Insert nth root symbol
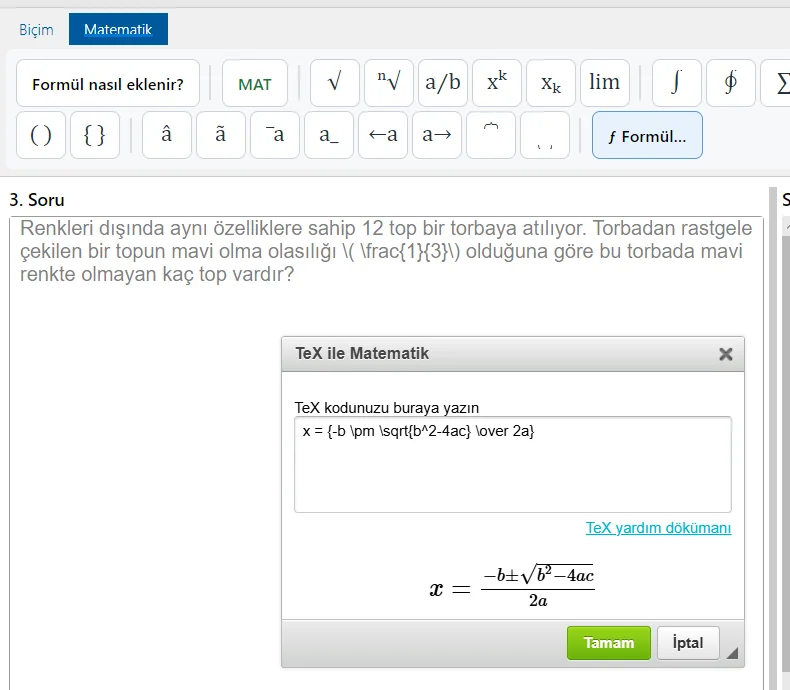This screenshot has height=690, width=790. click(389, 83)
